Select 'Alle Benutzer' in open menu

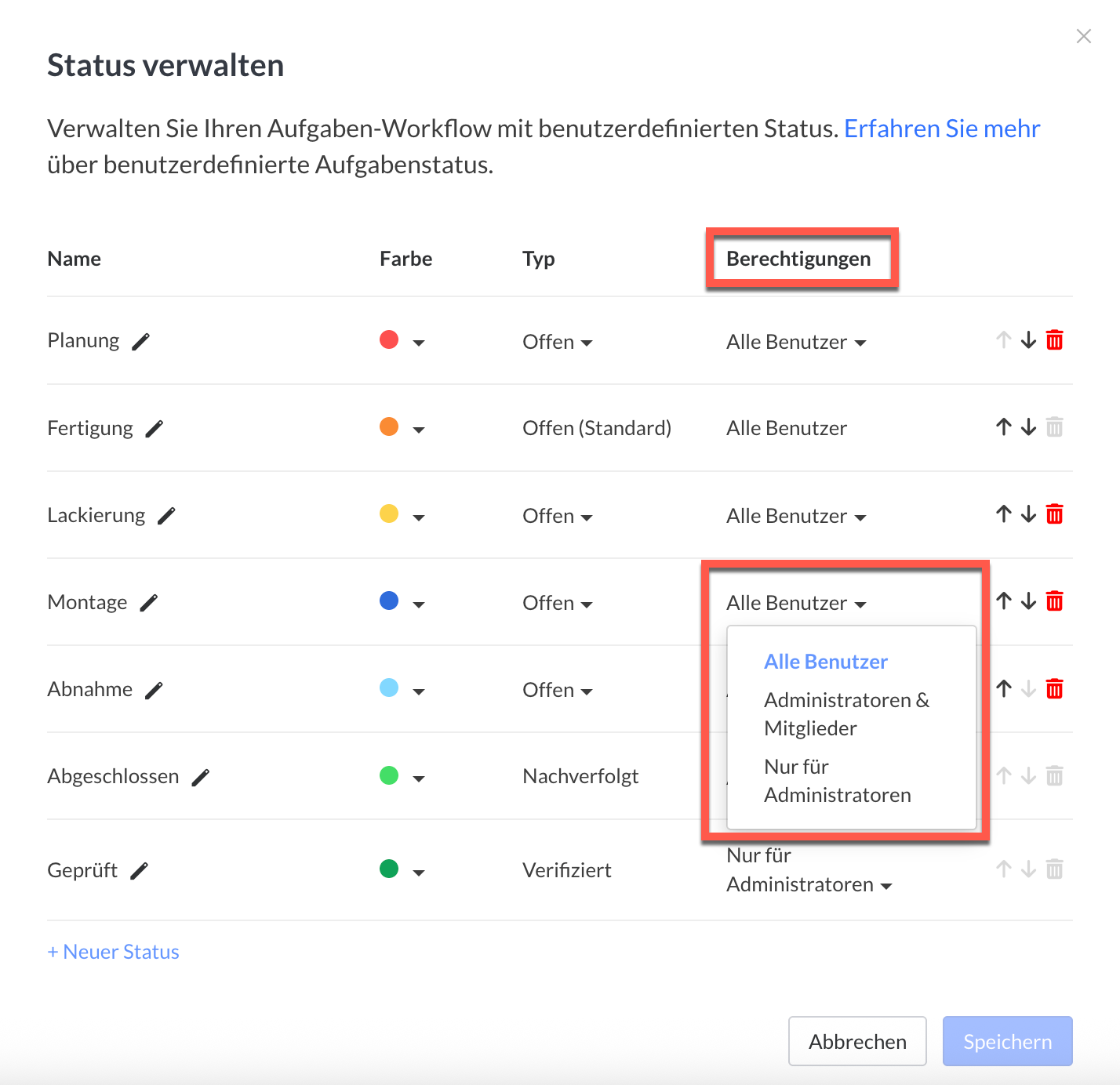pyautogui.click(x=826, y=662)
